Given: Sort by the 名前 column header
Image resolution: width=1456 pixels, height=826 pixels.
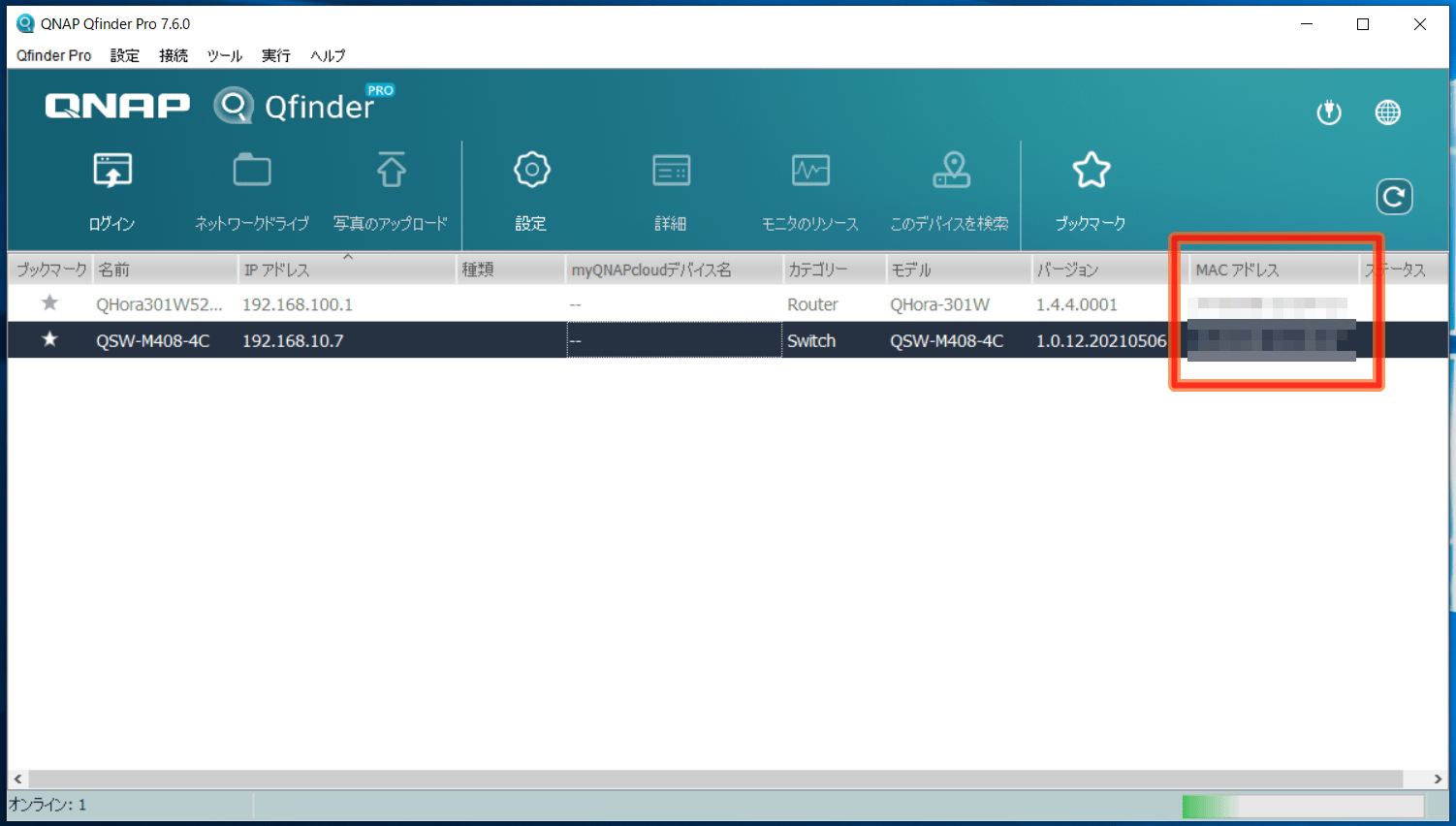Looking at the screenshot, I should [x=165, y=270].
